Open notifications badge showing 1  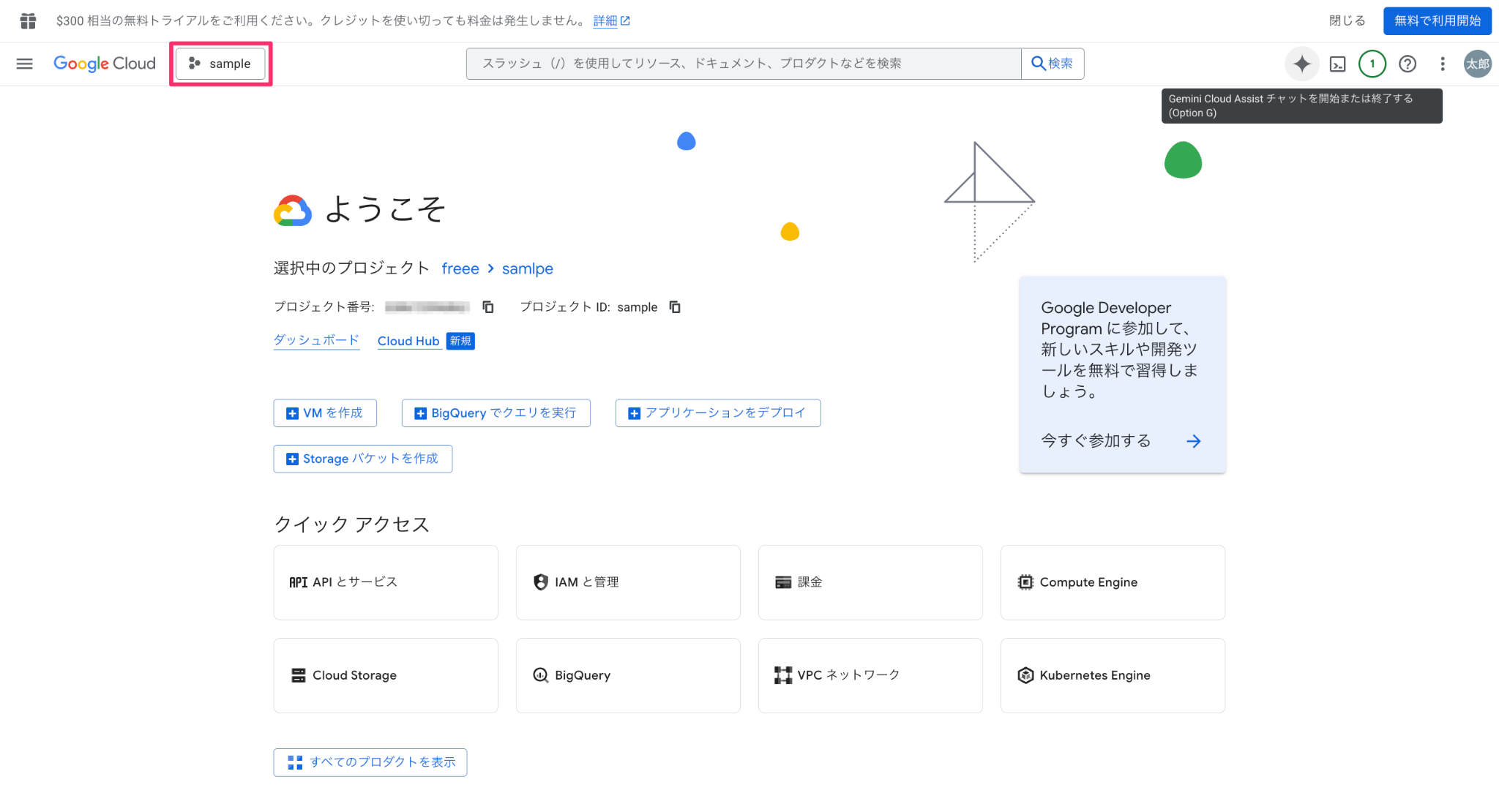pyautogui.click(x=1372, y=64)
